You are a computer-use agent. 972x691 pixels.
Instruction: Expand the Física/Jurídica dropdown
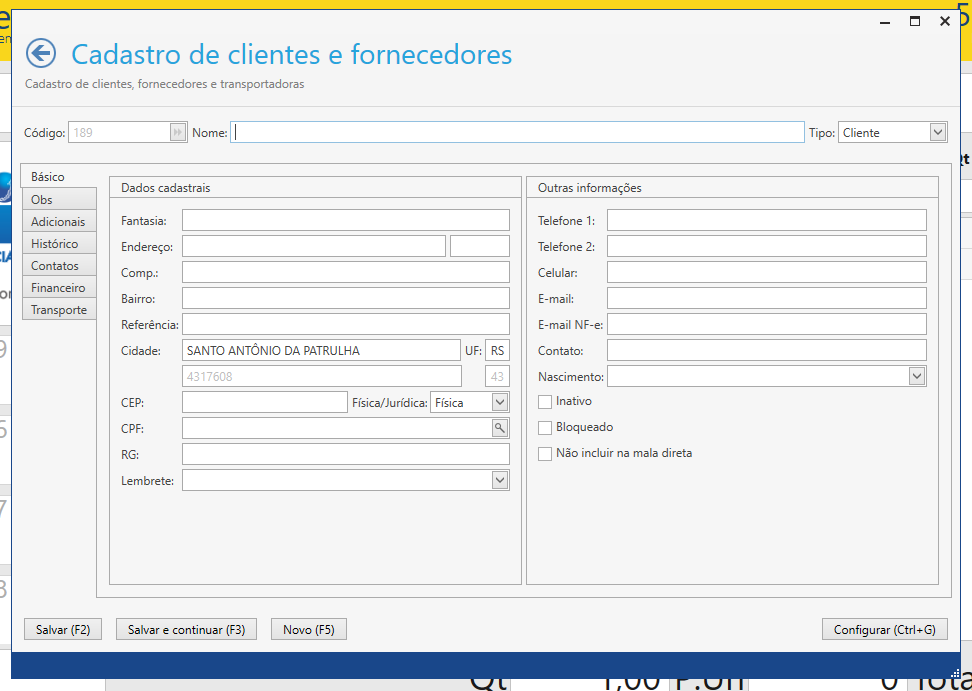pyautogui.click(x=500, y=402)
